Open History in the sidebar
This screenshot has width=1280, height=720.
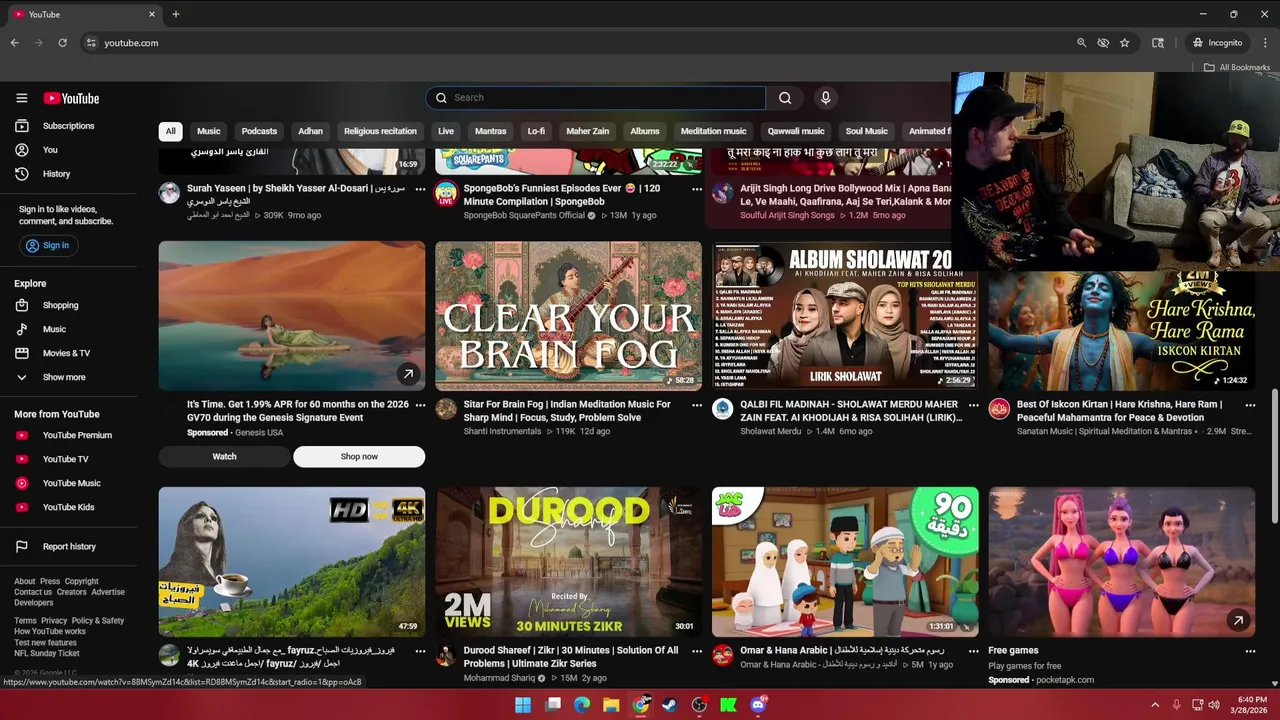(x=56, y=174)
